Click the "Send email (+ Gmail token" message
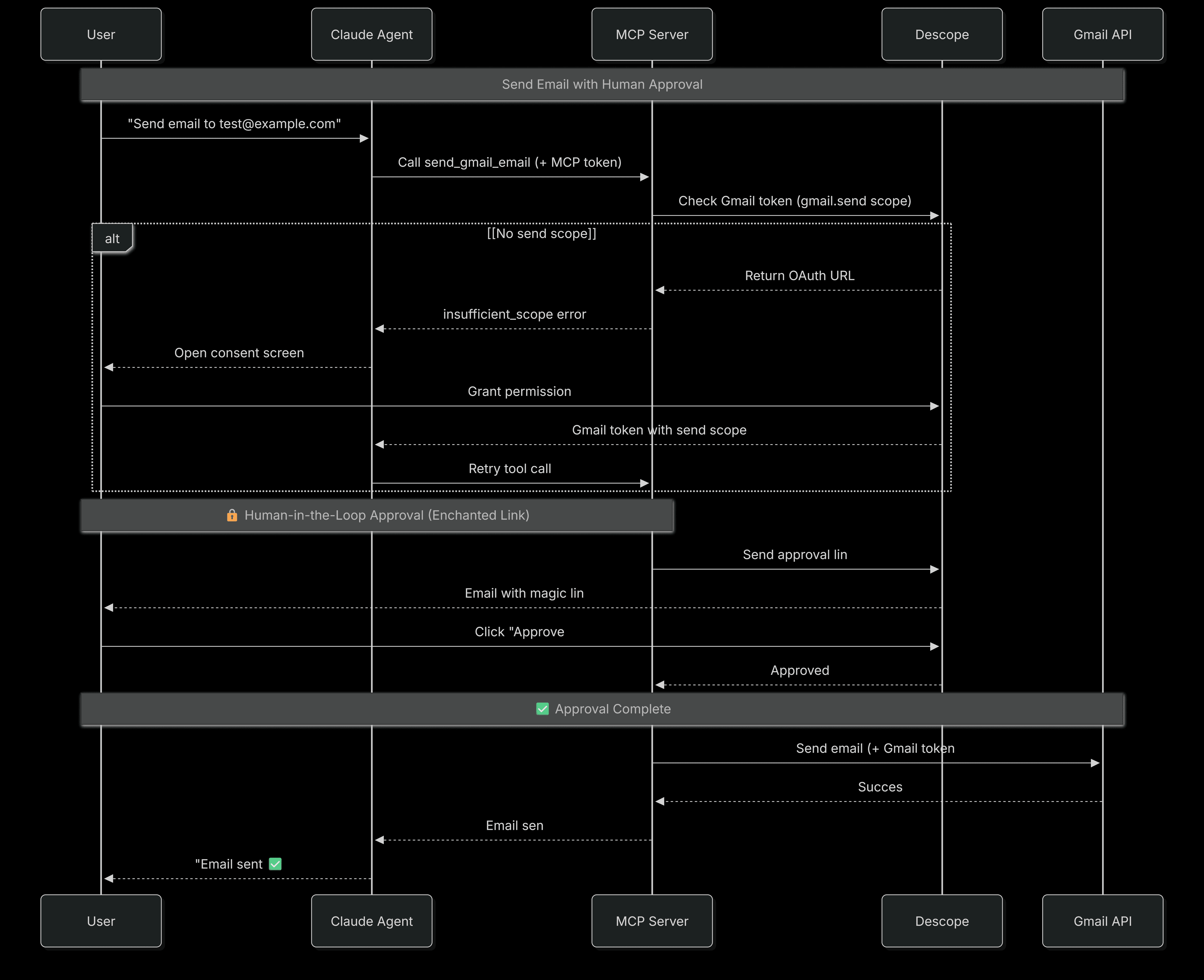 point(875,748)
